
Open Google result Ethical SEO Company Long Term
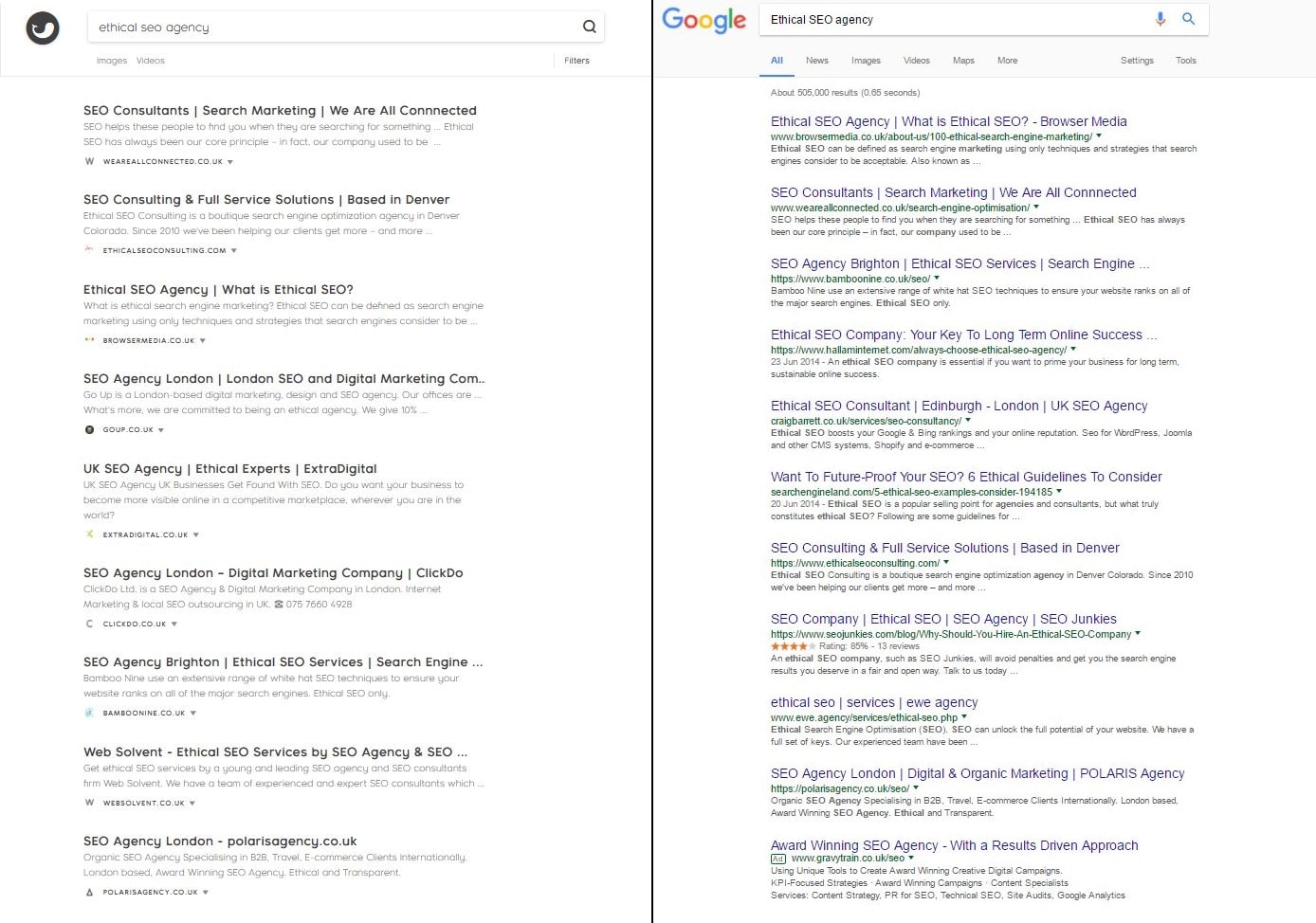963,335
